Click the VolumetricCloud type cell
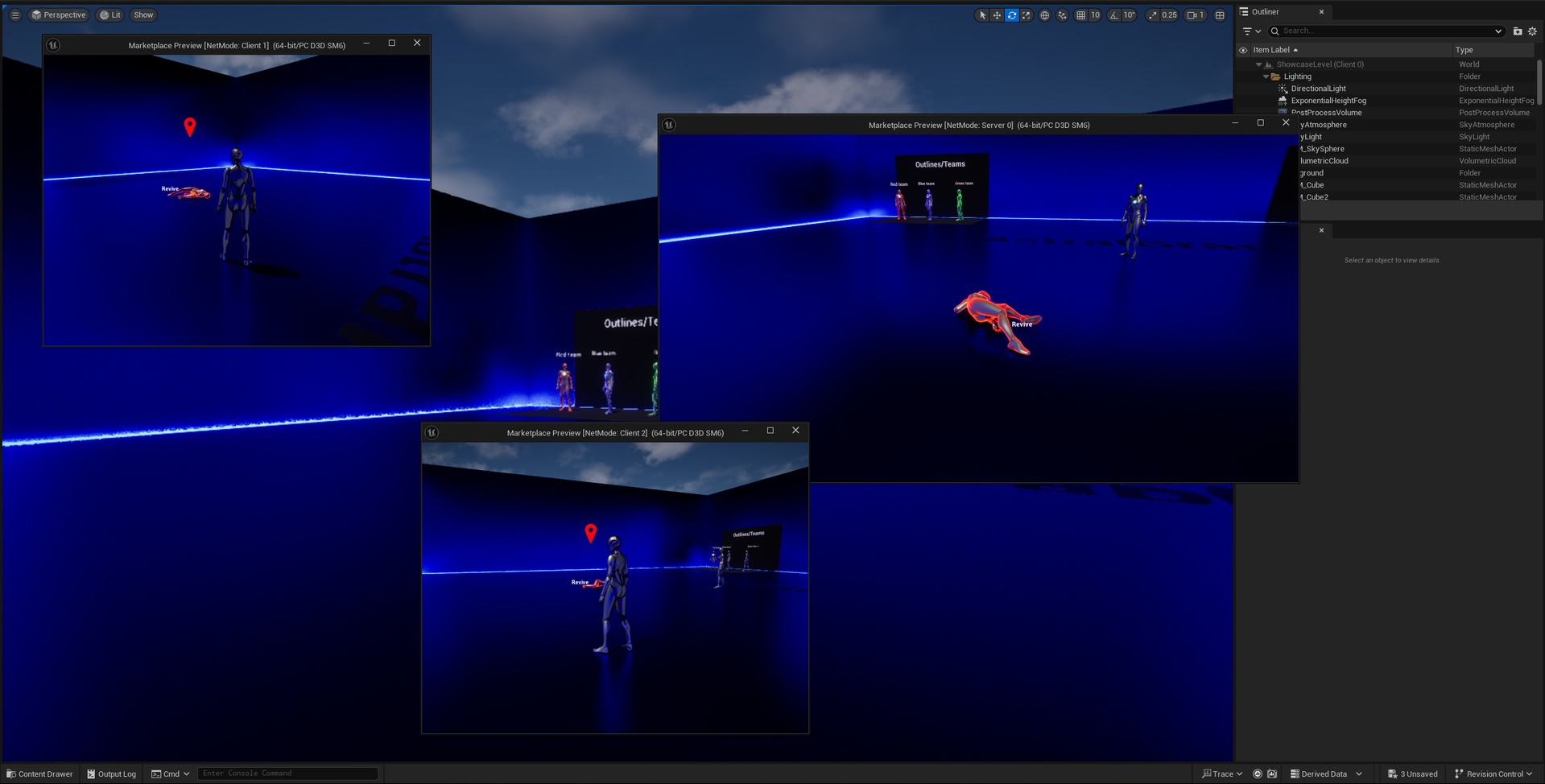 (x=1487, y=161)
